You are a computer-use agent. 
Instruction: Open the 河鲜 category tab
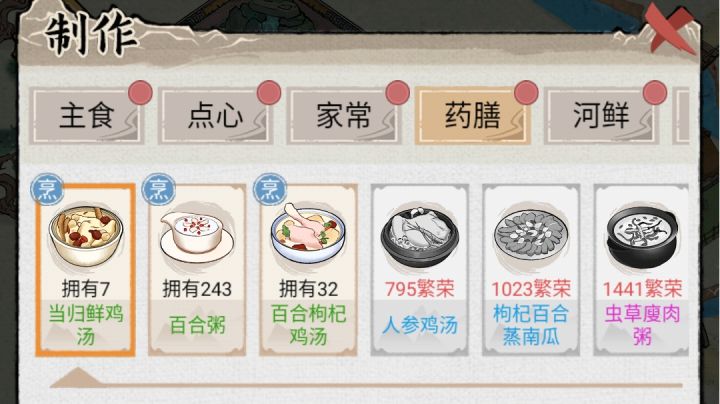pyautogui.click(x=601, y=117)
